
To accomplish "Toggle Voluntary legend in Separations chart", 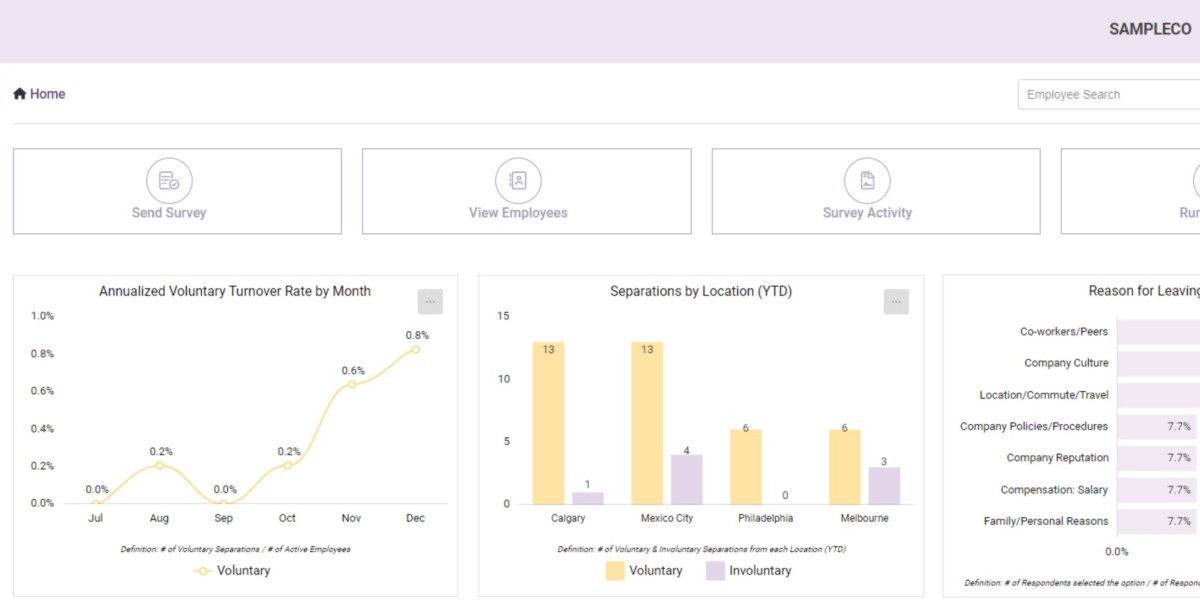I will (x=643, y=571).
